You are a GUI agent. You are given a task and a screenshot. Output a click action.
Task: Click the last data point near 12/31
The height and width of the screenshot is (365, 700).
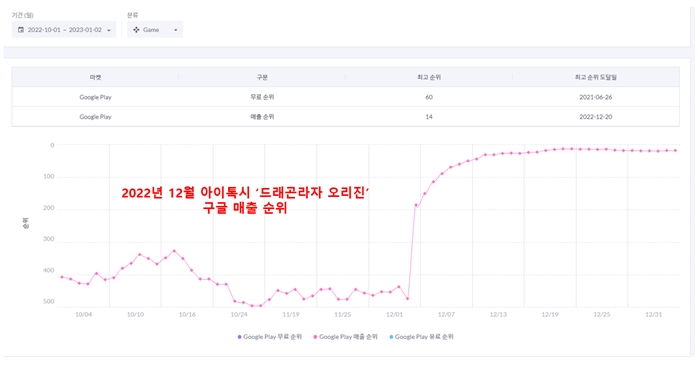pyautogui.click(x=675, y=150)
